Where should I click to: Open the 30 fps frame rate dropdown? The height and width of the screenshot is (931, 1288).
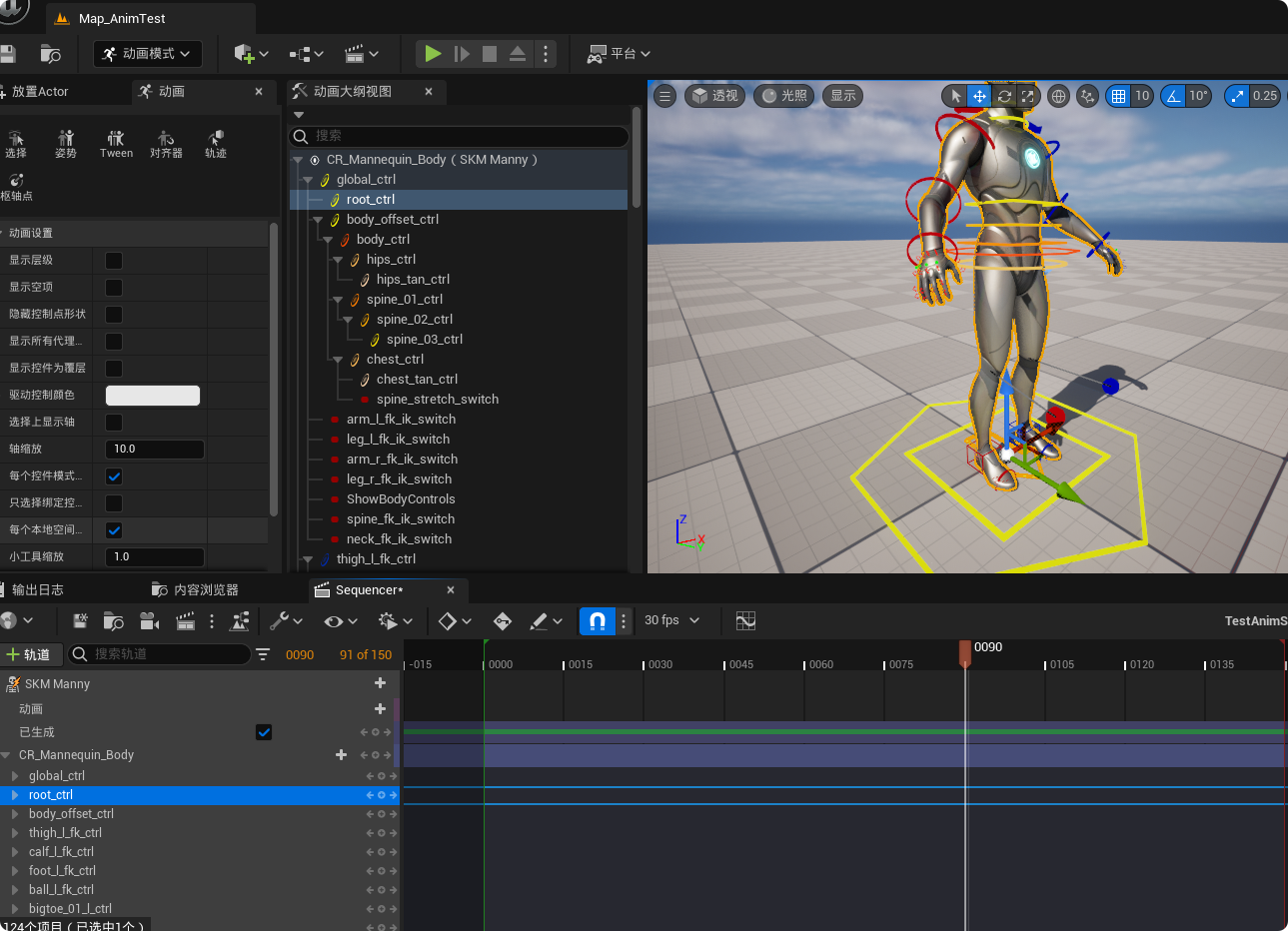[671, 620]
